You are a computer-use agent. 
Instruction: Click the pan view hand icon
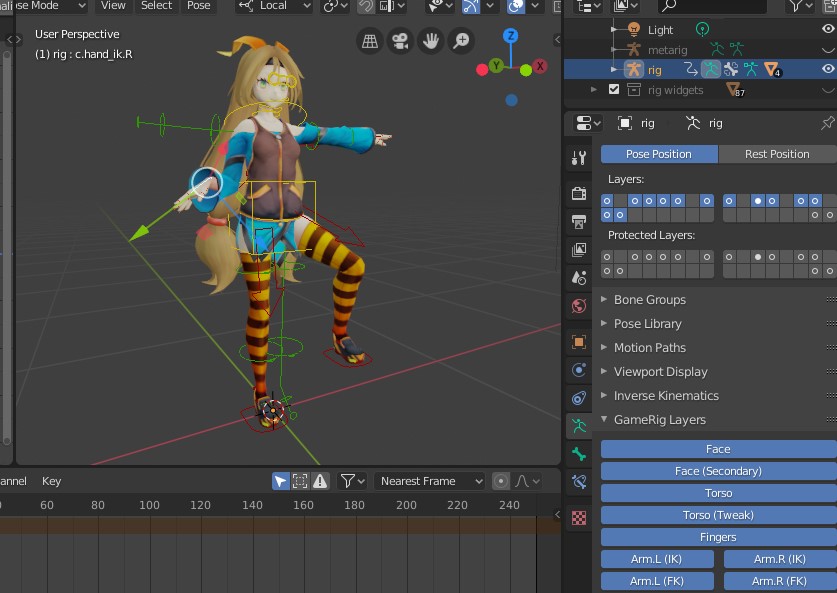point(431,41)
